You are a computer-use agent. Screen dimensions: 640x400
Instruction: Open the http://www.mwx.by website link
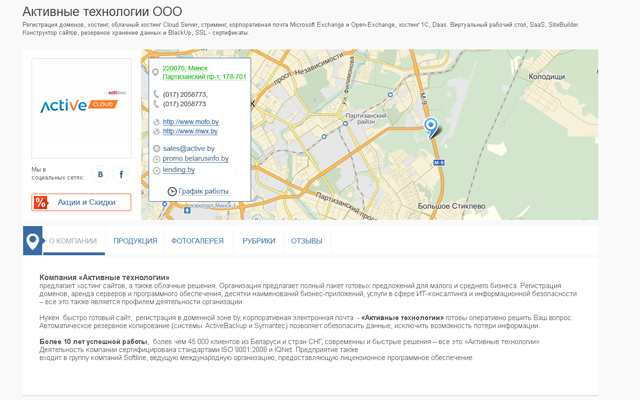point(190,131)
